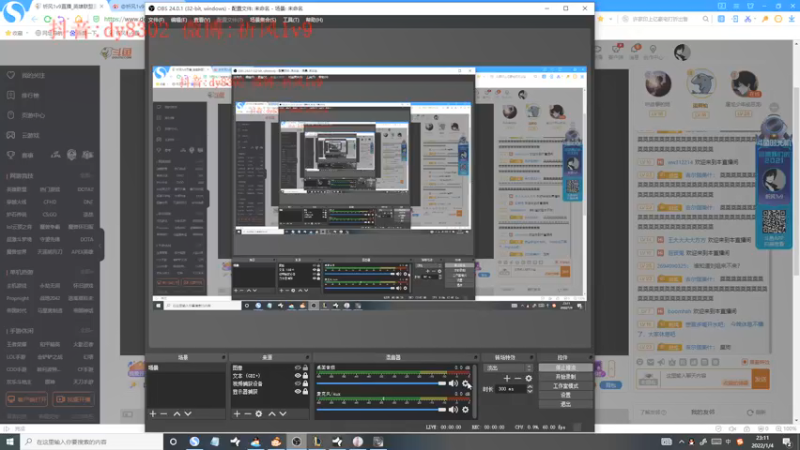800x450 pixels.
Task: Remove the scene transition with minus icon
Action: (x=518, y=378)
